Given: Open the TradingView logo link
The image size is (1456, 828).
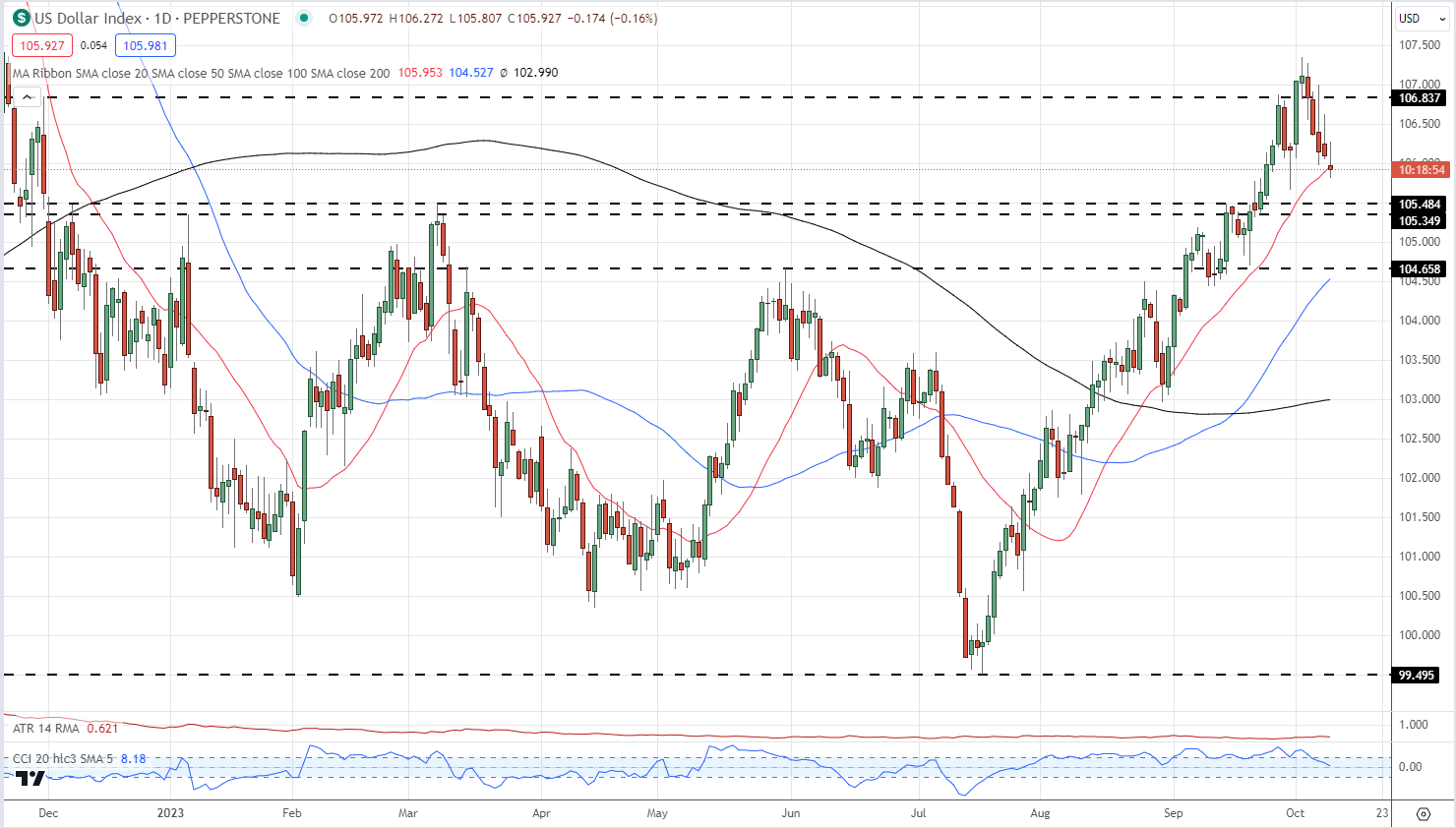Looking at the screenshot, I should pos(30,778).
